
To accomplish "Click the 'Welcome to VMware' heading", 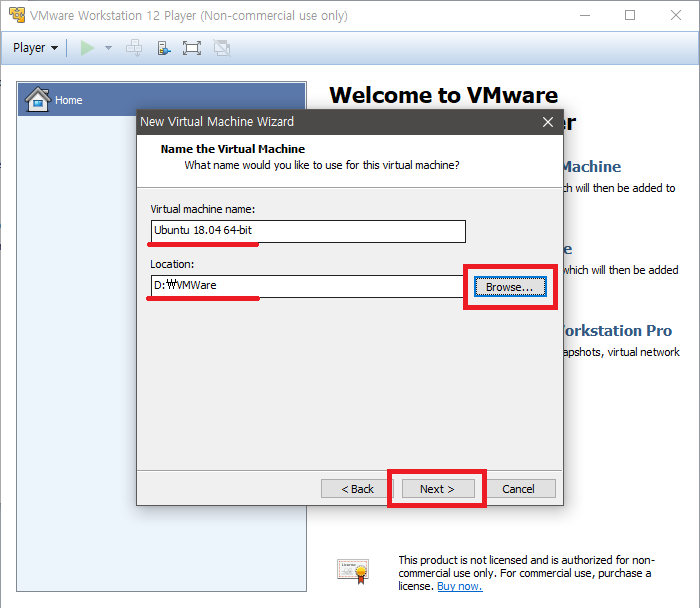I will click(444, 95).
